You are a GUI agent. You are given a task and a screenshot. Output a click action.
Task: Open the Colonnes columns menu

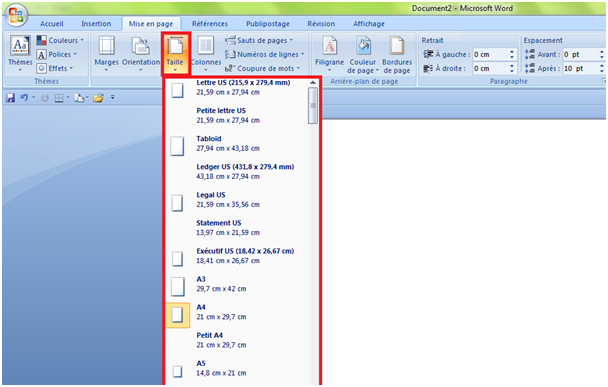[x=206, y=54]
